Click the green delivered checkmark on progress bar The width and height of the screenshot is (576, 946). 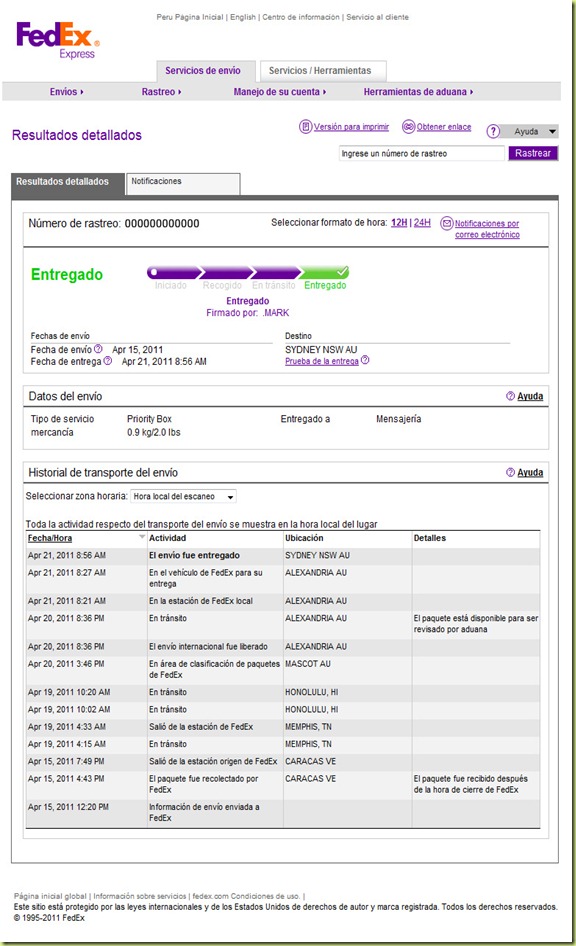pyautogui.click(x=342, y=271)
